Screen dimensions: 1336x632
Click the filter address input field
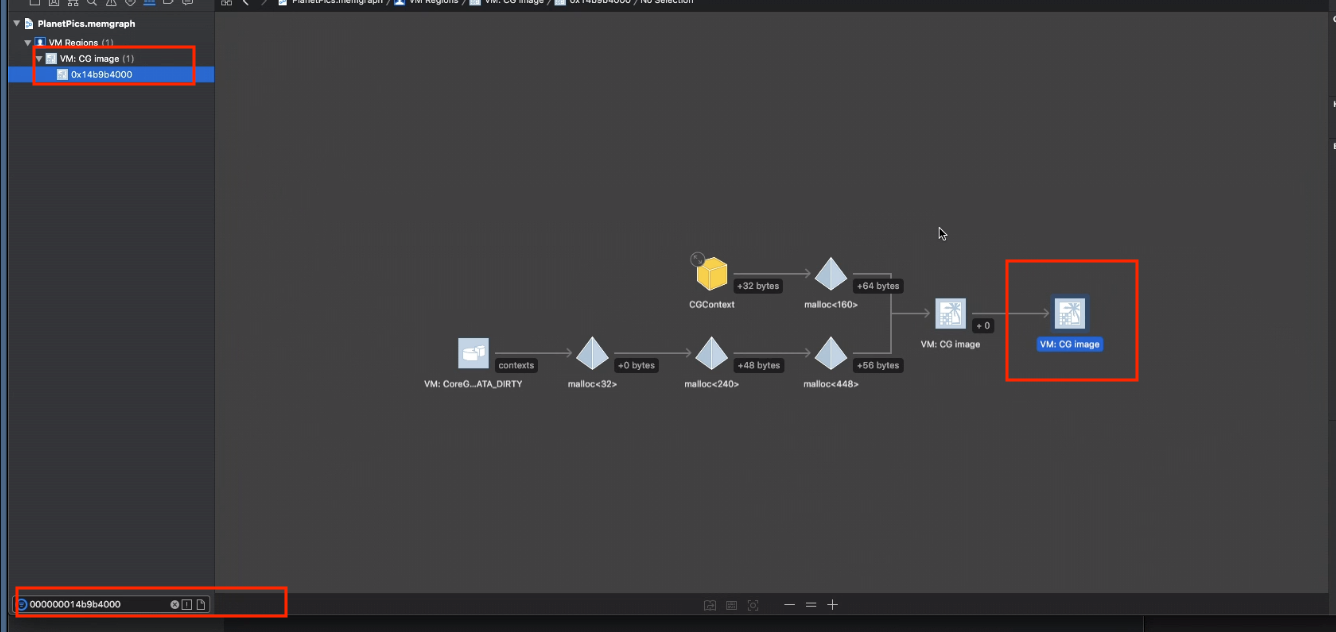(97, 604)
